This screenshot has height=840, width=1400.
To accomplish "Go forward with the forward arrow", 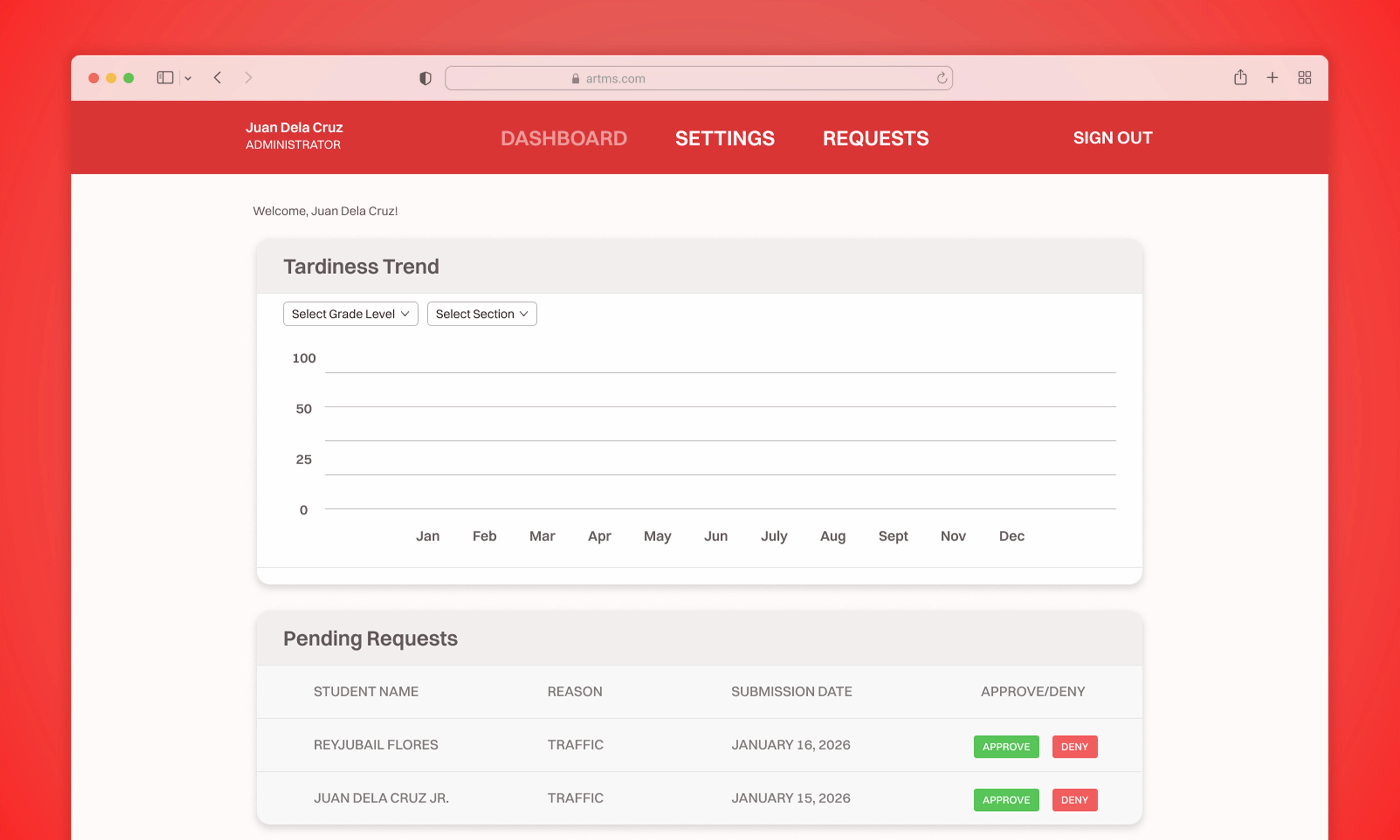I will pyautogui.click(x=248, y=77).
